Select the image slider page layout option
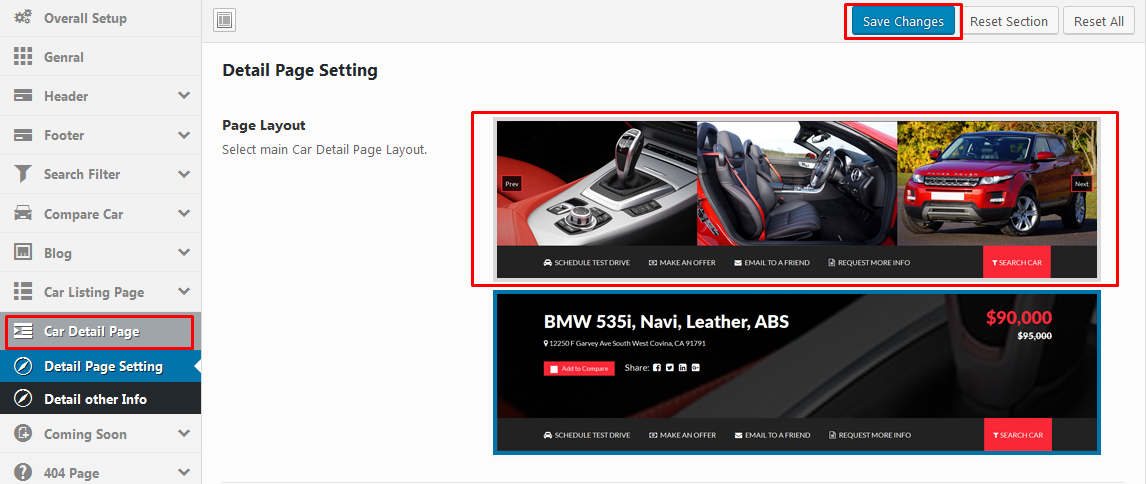The height and width of the screenshot is (484, 1146). [797, 199]
